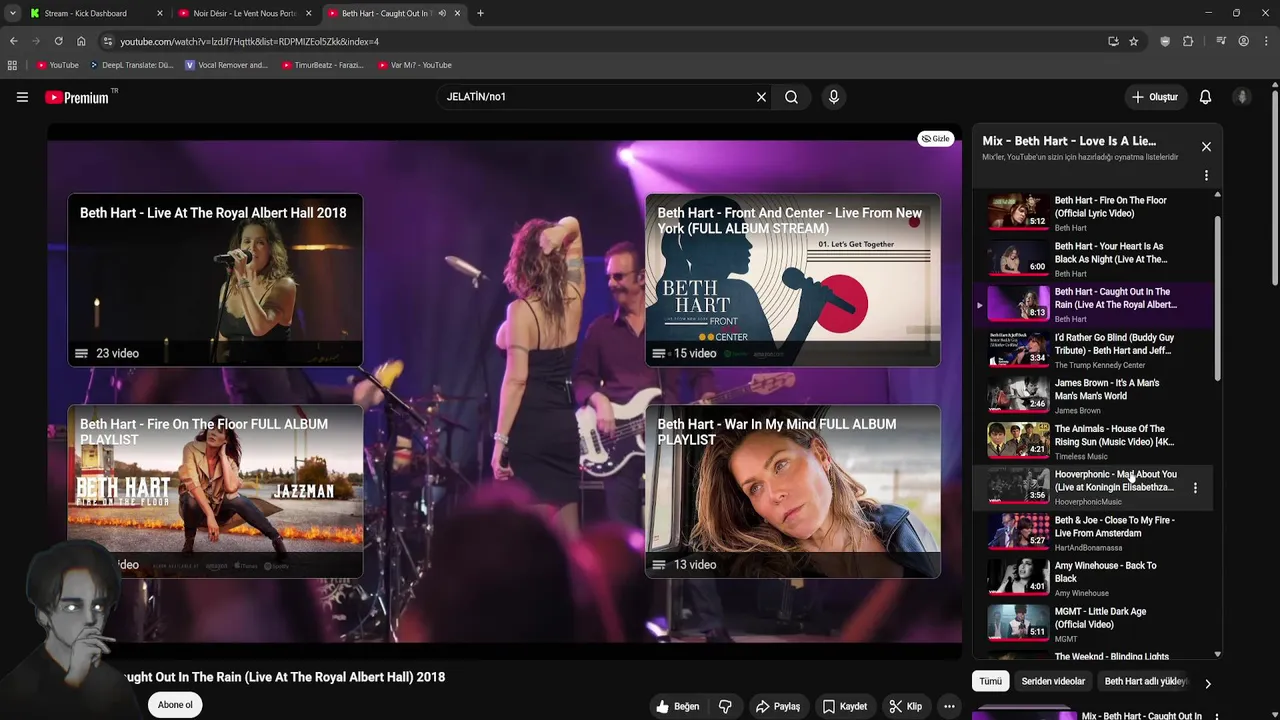Play Beth & Joe Close To My Fire
The image size is (1280, 720).
[x=1092, y=533]
